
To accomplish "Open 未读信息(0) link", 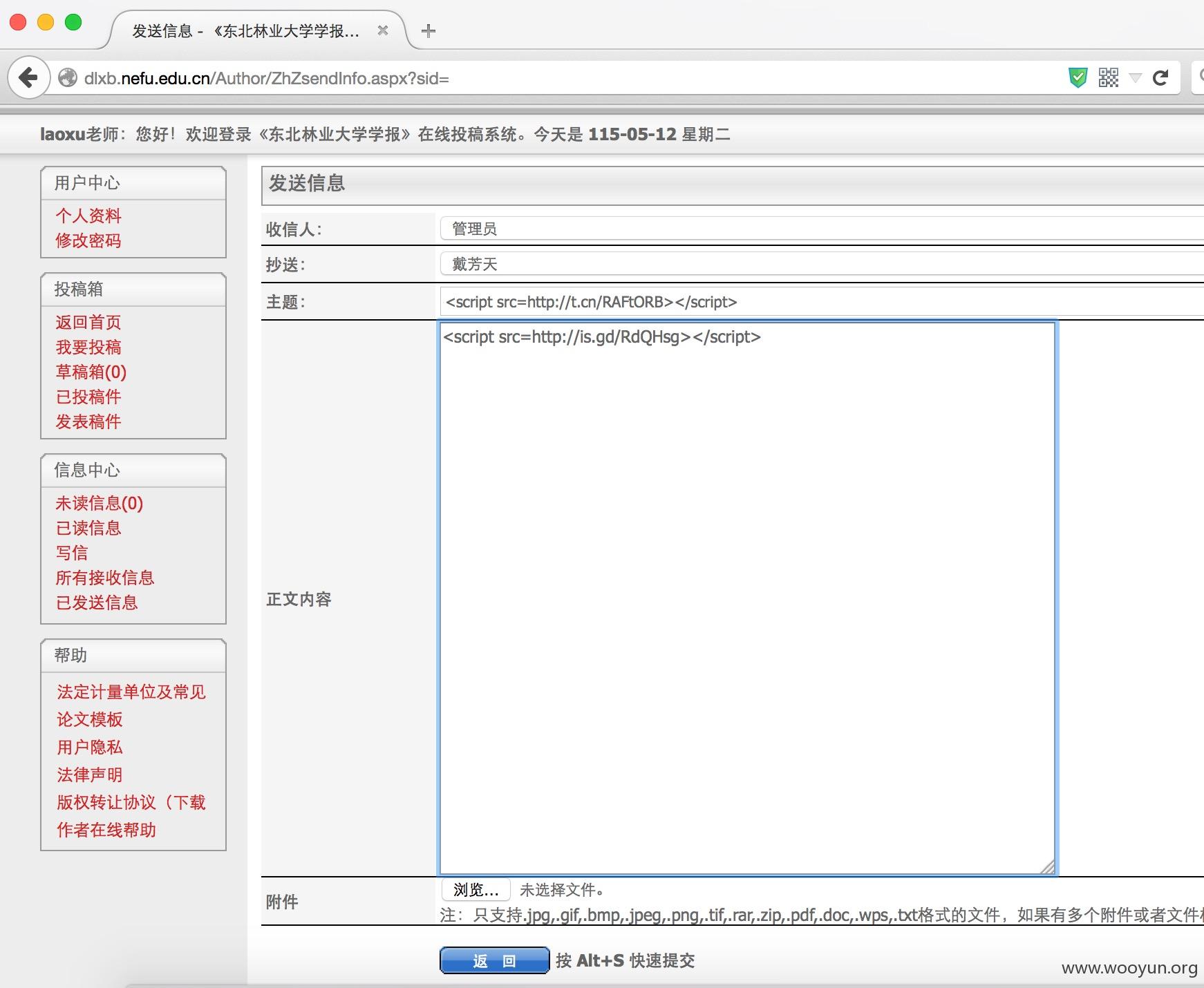I will (100, 503).
